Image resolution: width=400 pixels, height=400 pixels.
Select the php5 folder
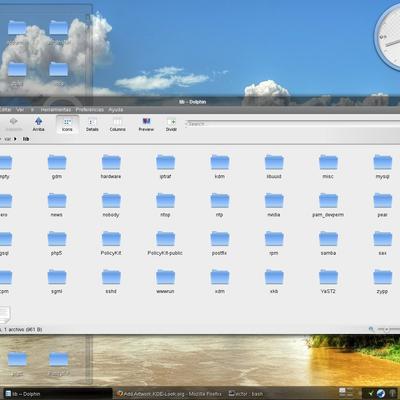pyautogui.click(x=57, y=243)
